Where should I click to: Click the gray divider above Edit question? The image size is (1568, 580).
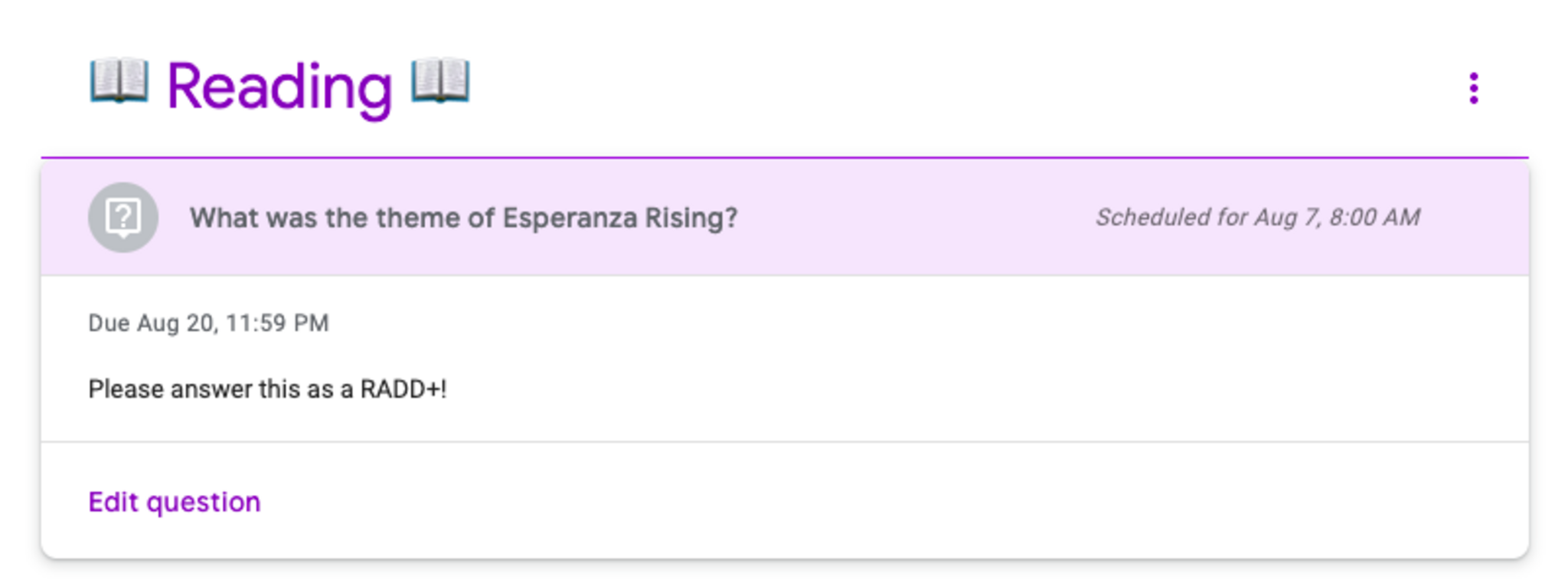pos(784,442)
